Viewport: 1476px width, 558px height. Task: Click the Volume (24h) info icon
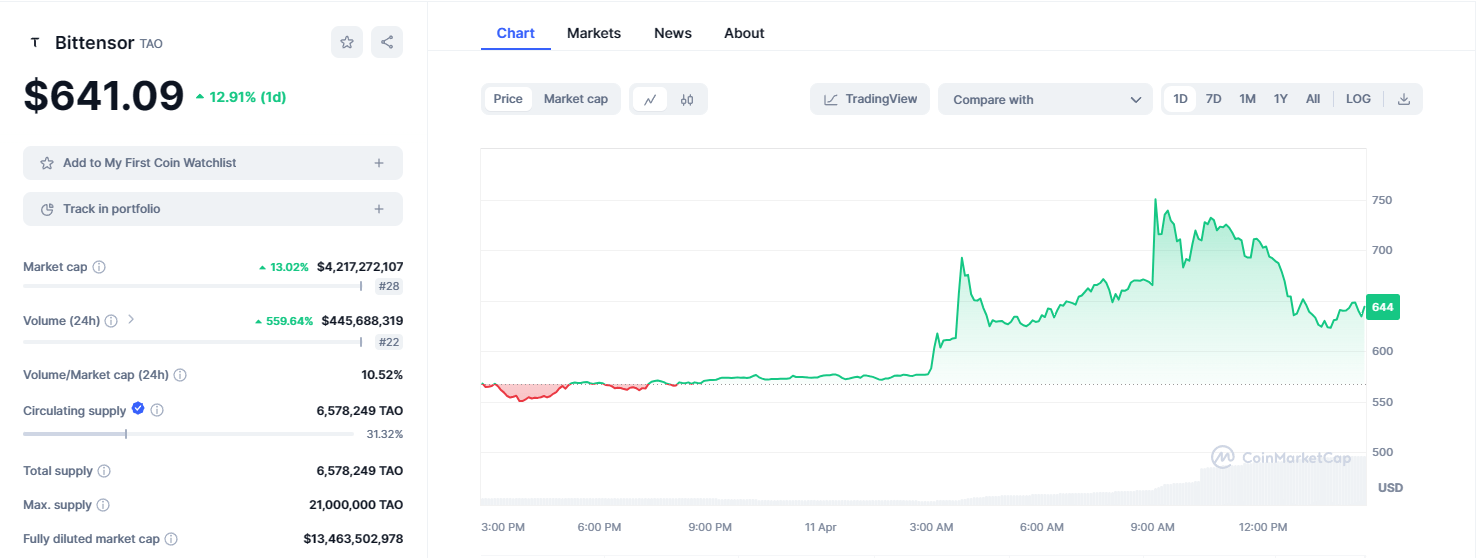point(111,321)
